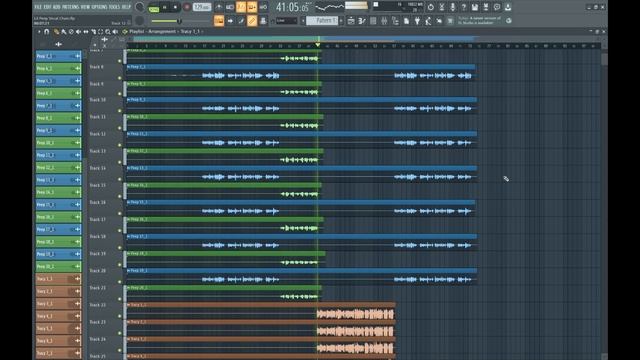Open the playlist options arrow menu

pos(39,31)
